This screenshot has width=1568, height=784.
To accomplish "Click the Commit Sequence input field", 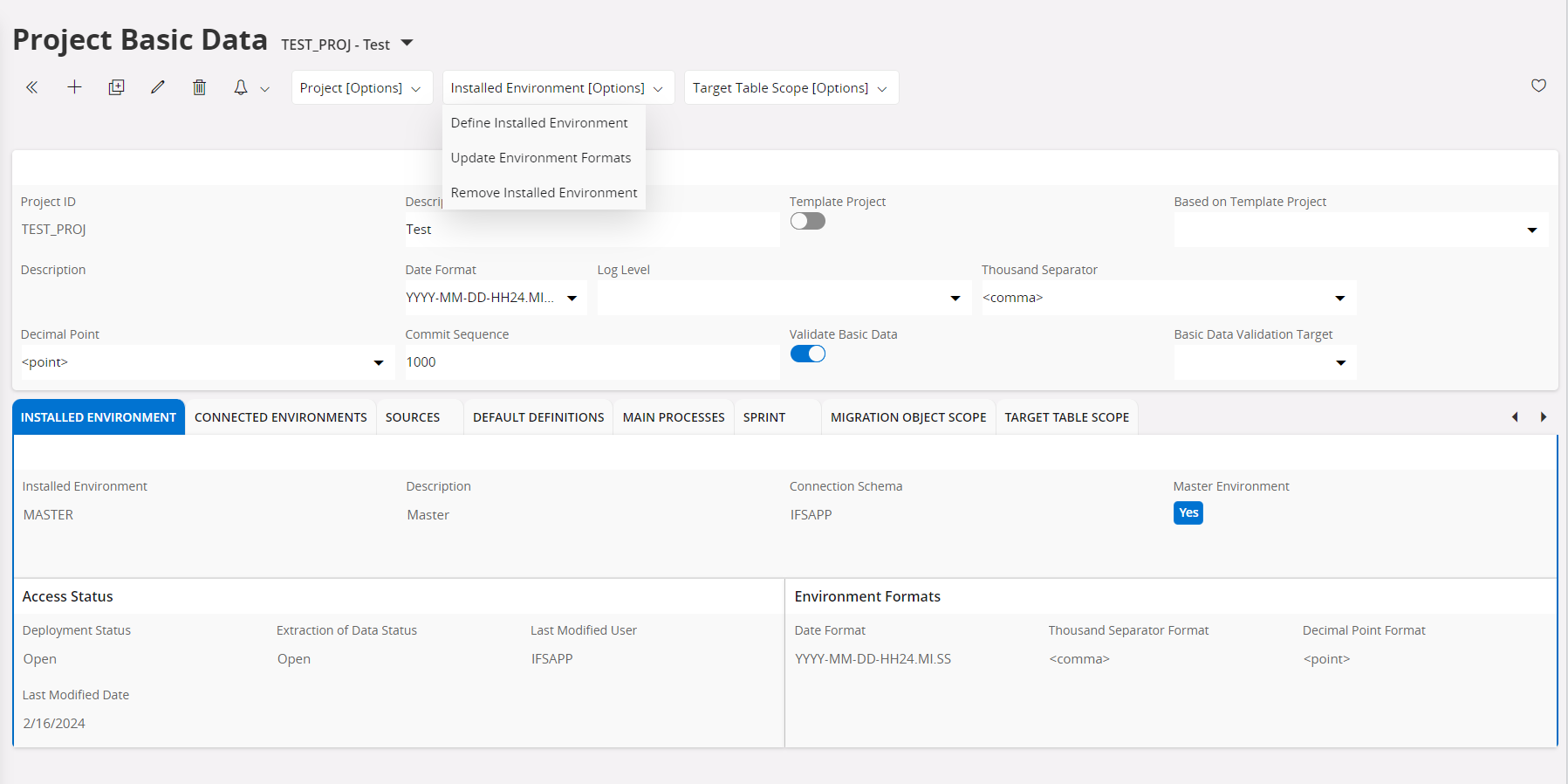I will tap(591, 362).
